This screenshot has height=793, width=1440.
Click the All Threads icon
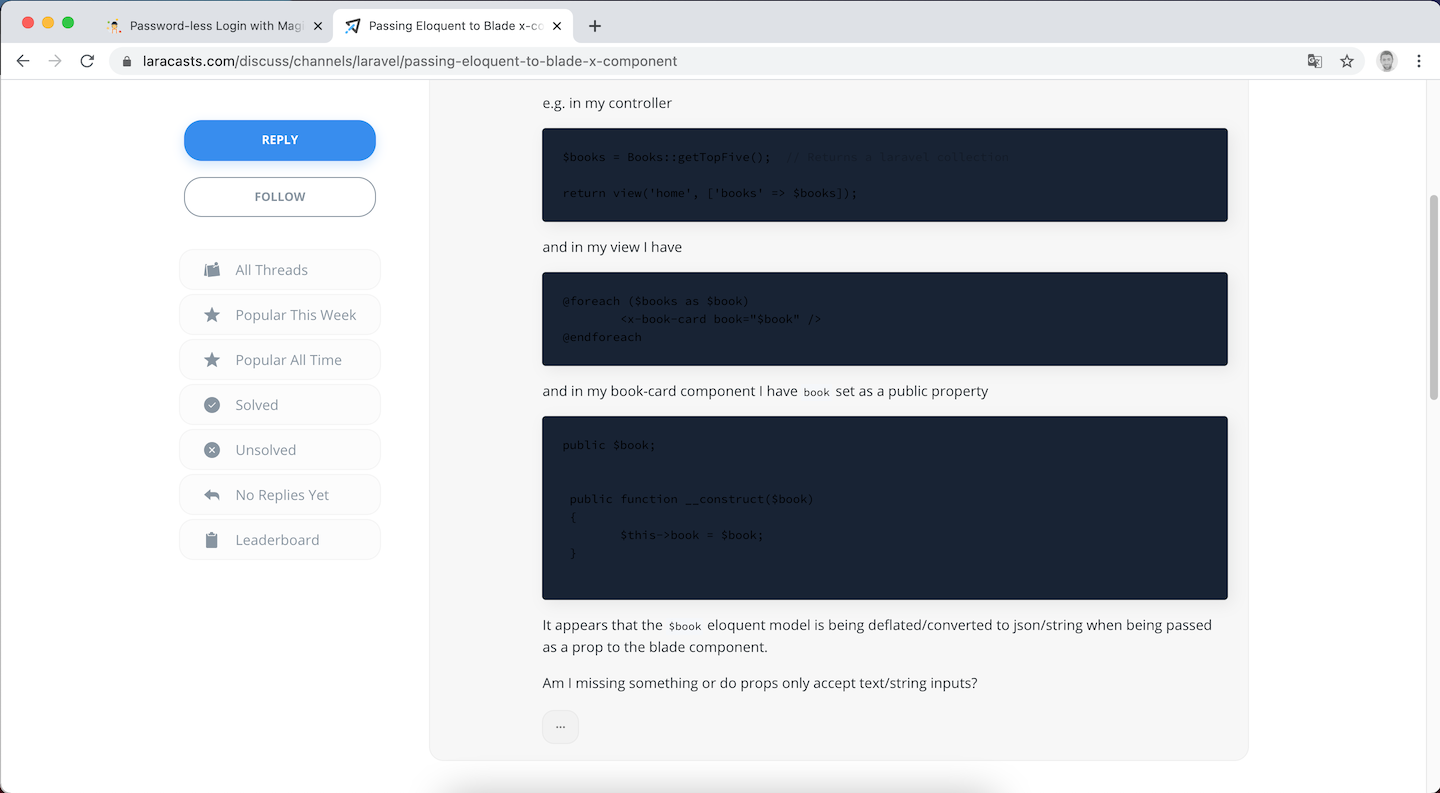click(212, 270)
